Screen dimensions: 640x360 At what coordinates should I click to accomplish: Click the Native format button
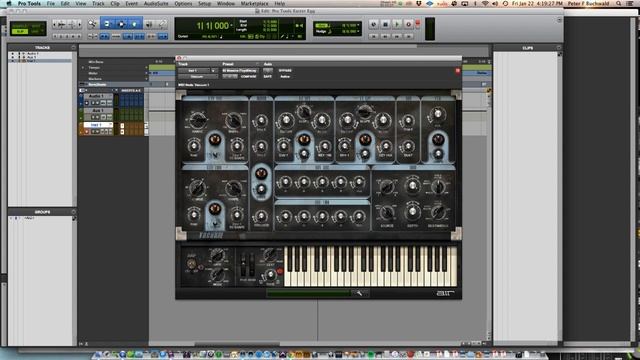coord(285,76)
